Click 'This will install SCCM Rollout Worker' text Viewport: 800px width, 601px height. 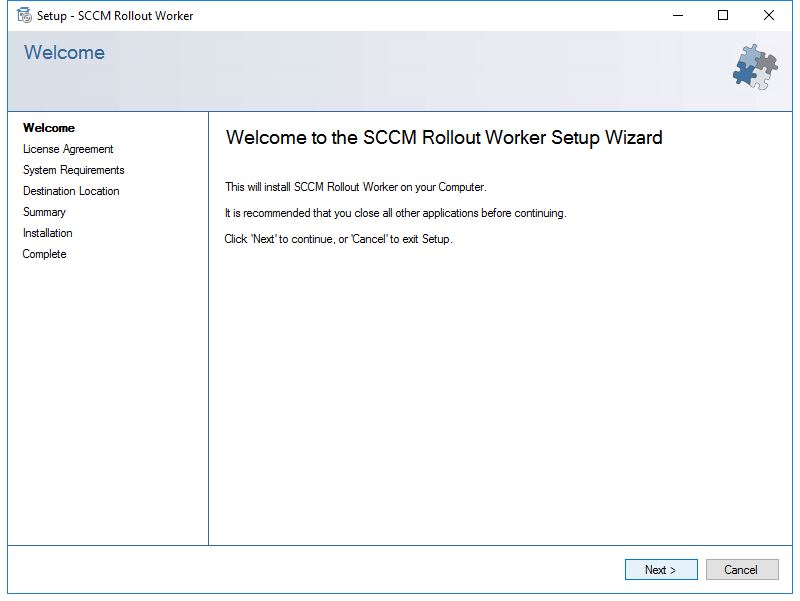point(356,187)
